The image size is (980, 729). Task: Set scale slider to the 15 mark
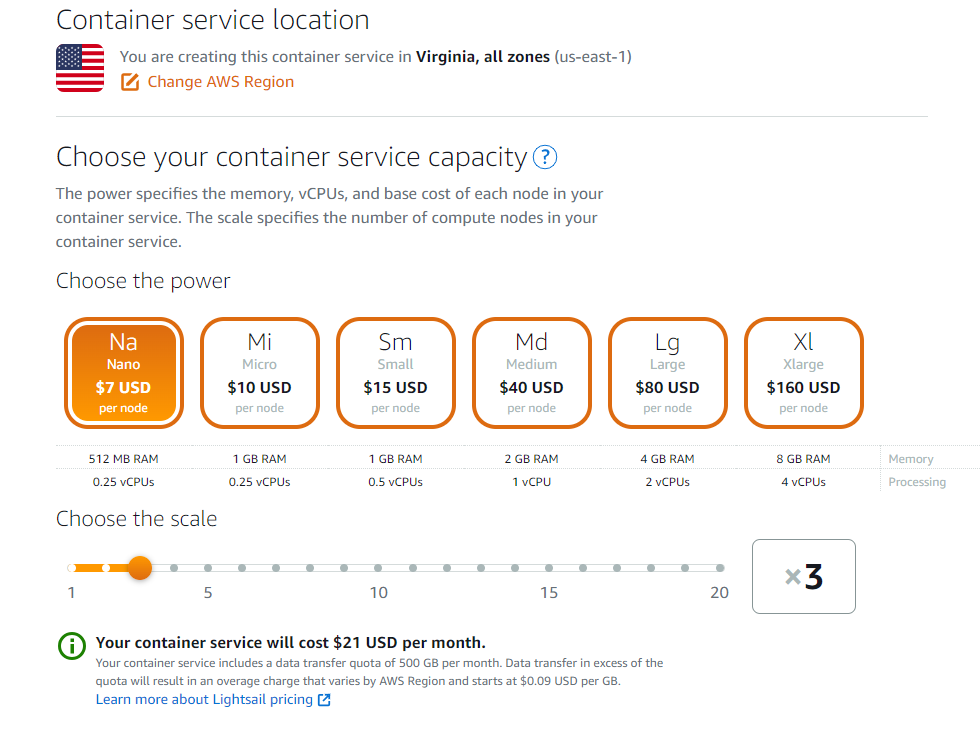point(549,568)
